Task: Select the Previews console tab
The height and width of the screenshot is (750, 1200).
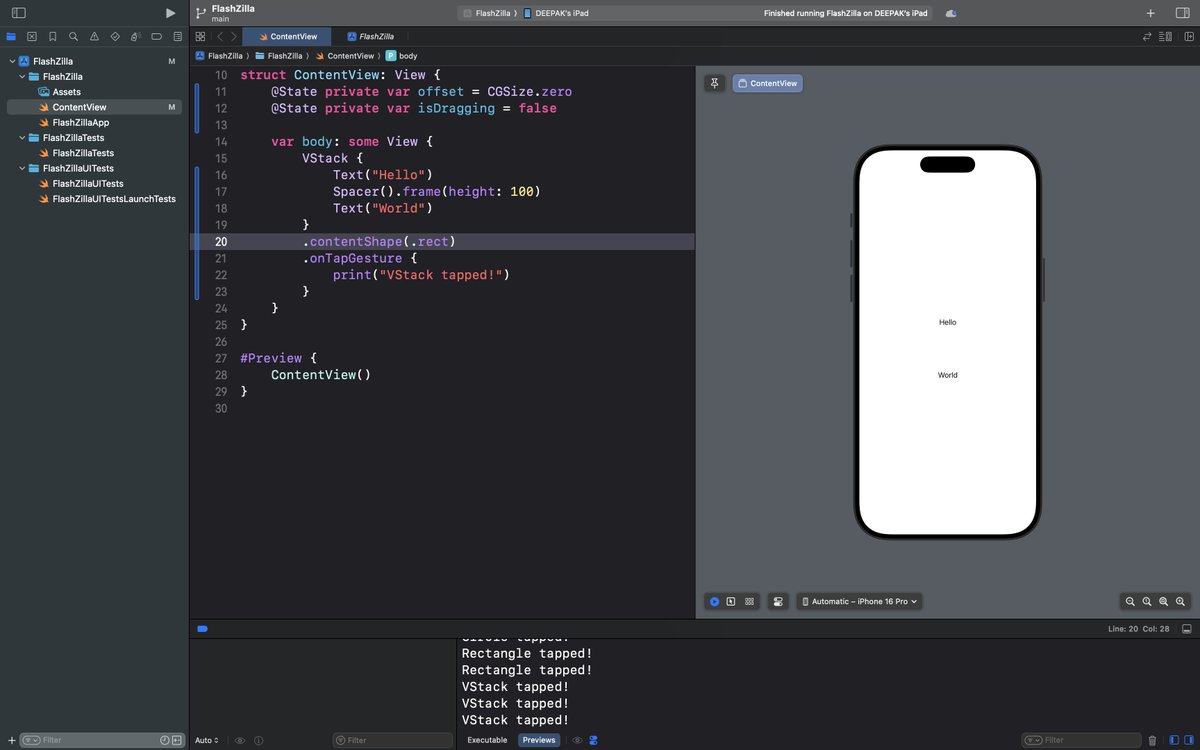Action: 539,740
